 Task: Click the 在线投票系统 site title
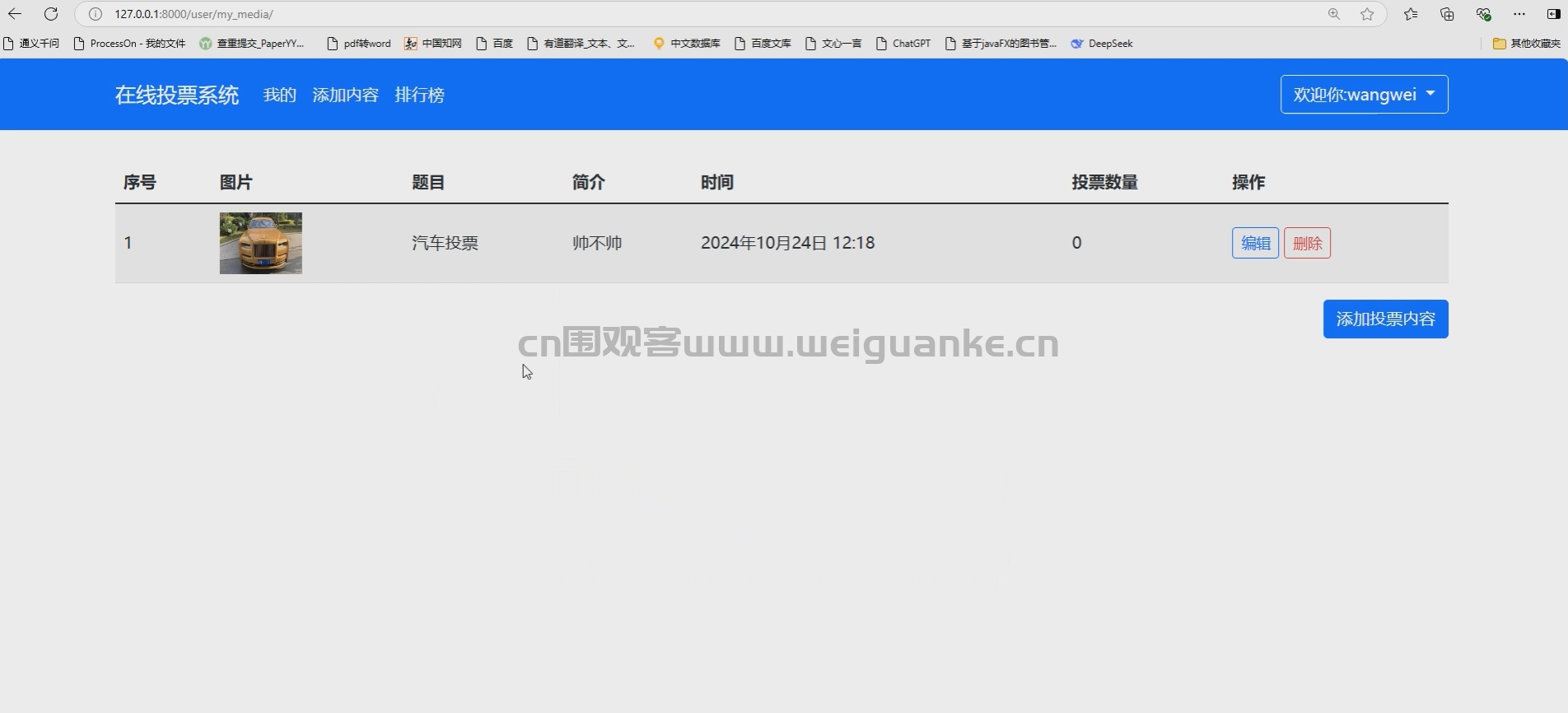(177, 95)
